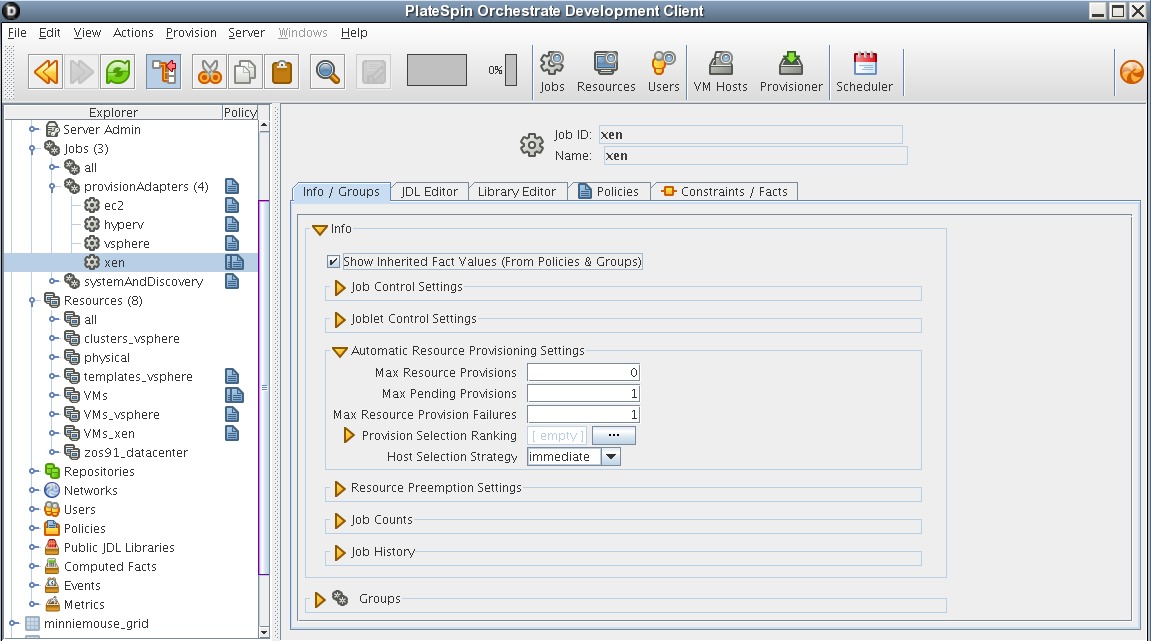The width and height of the screenshot is (1151, 641).
Task: Click the clipboard paste icon
Action: pyautogui.click(x=282, y=71)
